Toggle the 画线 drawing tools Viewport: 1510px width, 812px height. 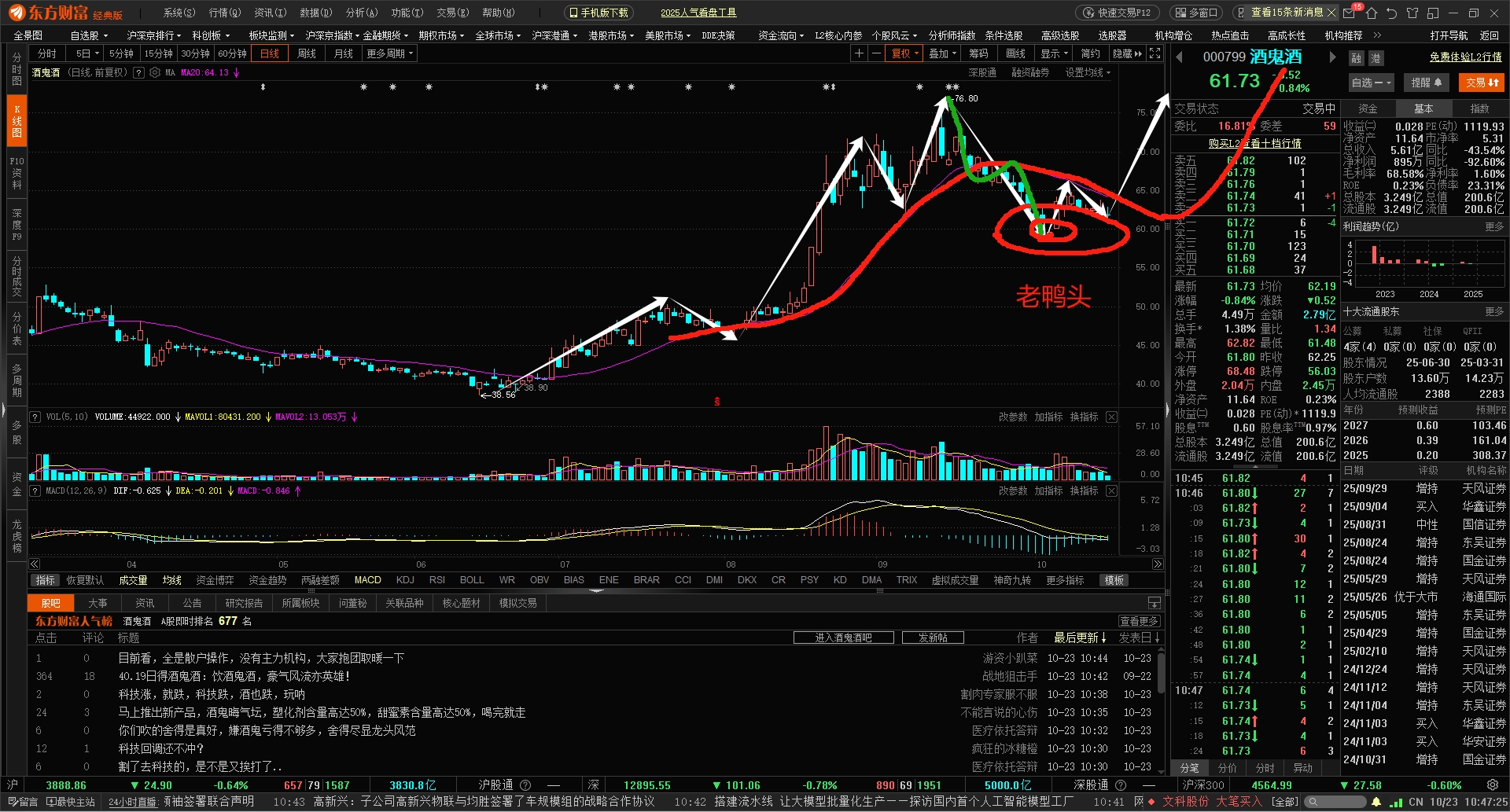(x=1015, y=53)
